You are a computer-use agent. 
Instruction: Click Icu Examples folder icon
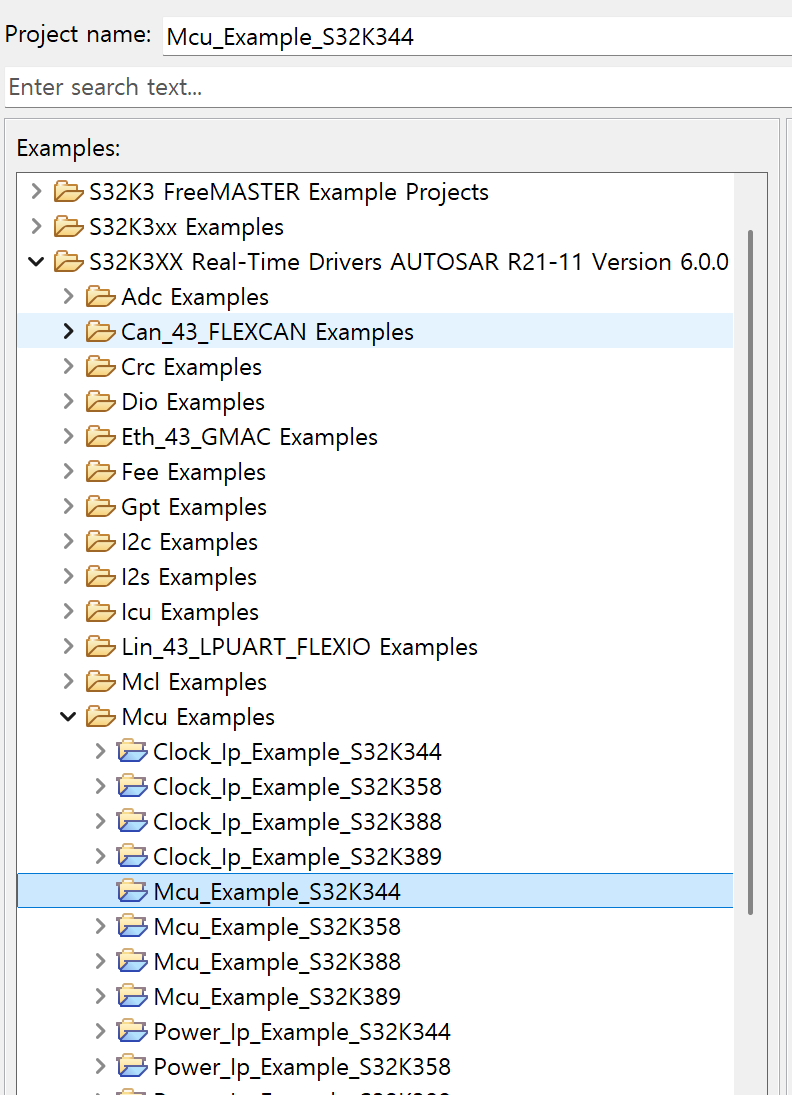101,612
